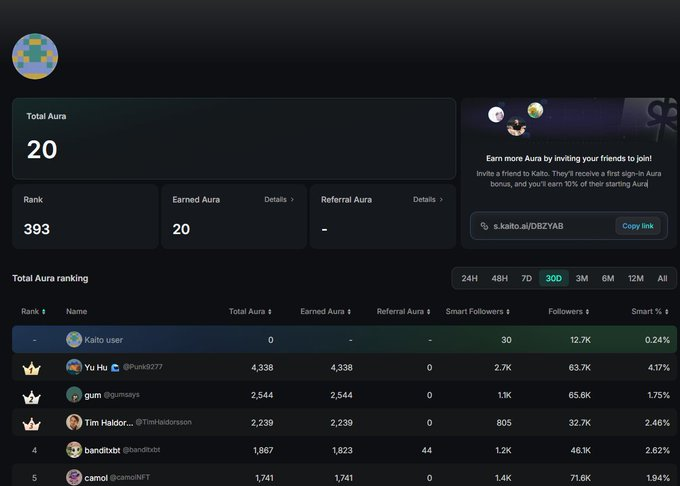This screenshot has width=680, height=486.
Task: Click the third-place crown icon
Action: coord(31,424)
